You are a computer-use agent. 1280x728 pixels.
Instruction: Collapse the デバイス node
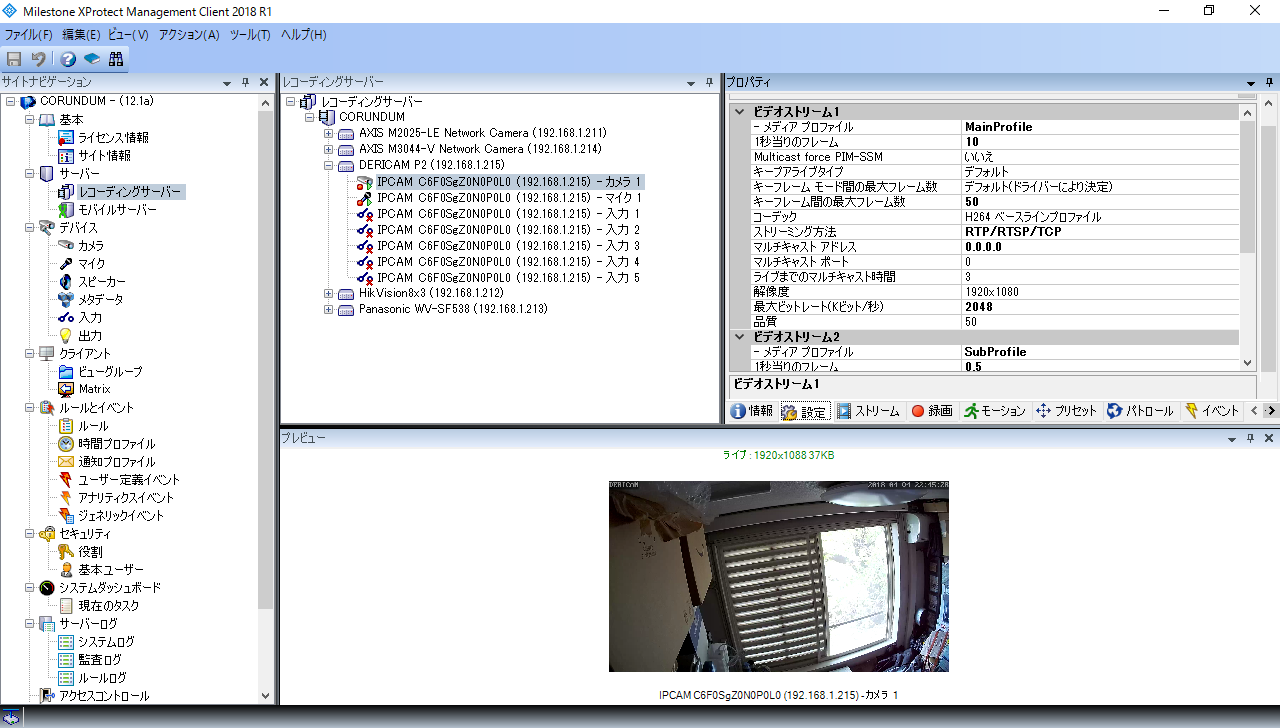[x=29, y=228]
